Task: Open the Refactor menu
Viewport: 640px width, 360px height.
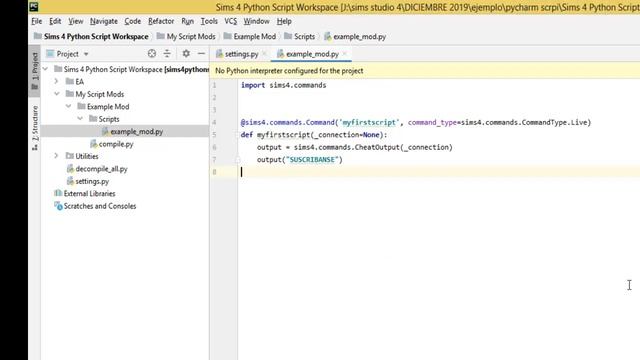Action: coord(161,21)
